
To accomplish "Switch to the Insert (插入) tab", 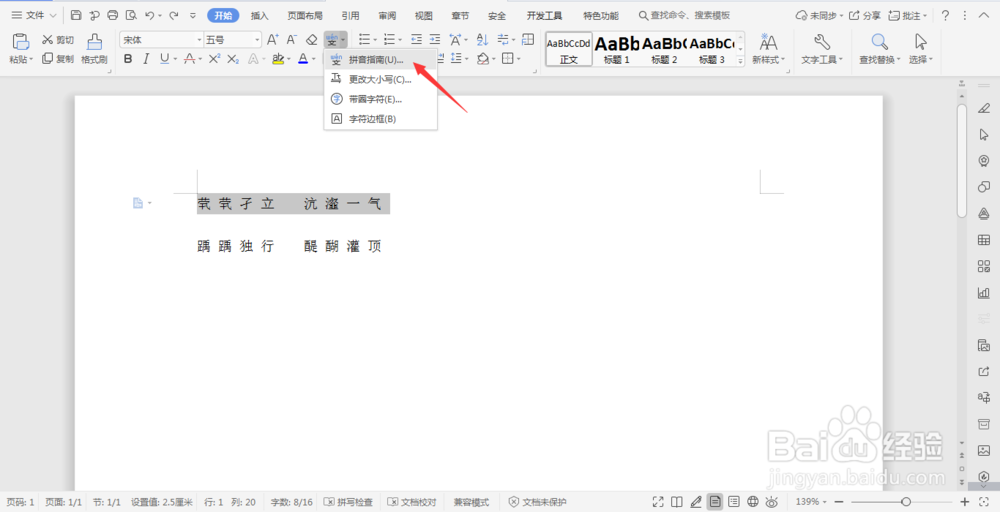I will point(260,15).
